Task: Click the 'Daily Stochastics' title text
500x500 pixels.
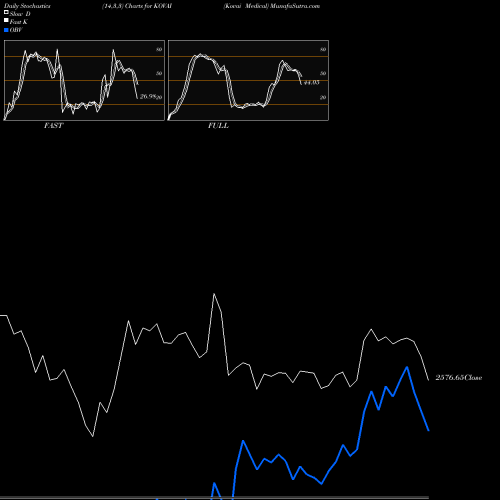Action: 27,6
